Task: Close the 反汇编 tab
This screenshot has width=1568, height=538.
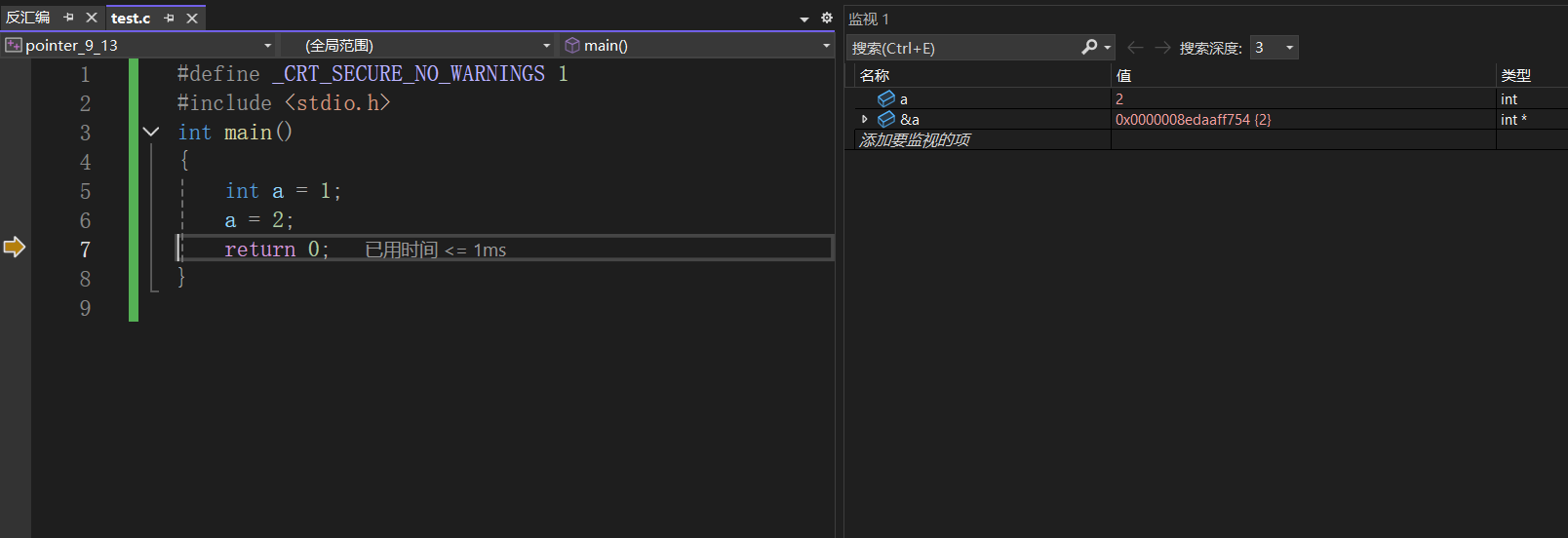Action: tap(92, 18)
